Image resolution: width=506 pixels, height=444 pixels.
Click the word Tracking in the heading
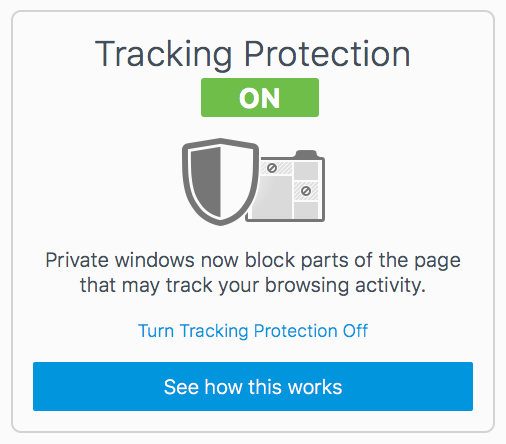(x=164, y=55)
